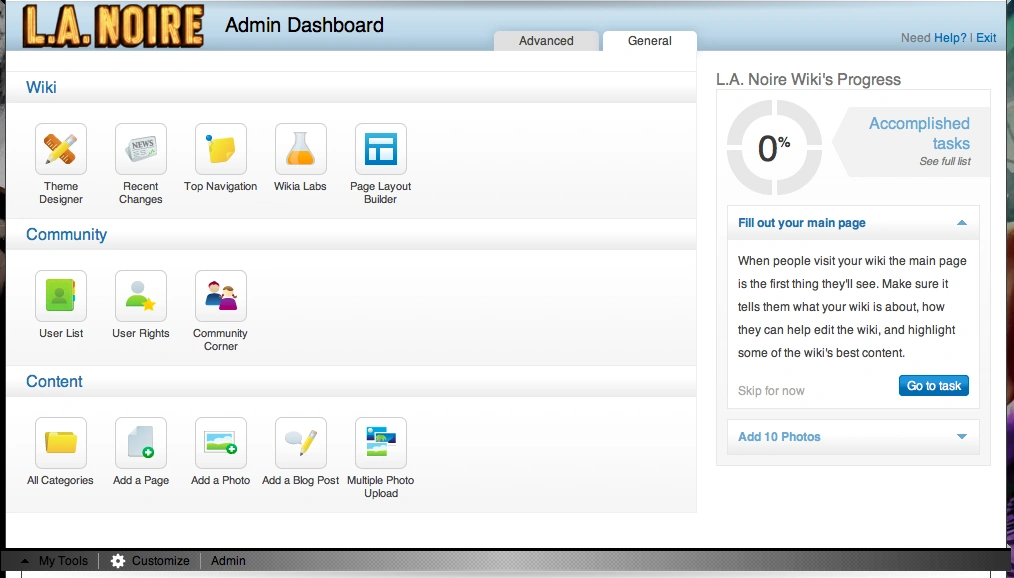The image size is (1014, 578).
Task: Click the Wiki section heading
Action: pos(41,87)
